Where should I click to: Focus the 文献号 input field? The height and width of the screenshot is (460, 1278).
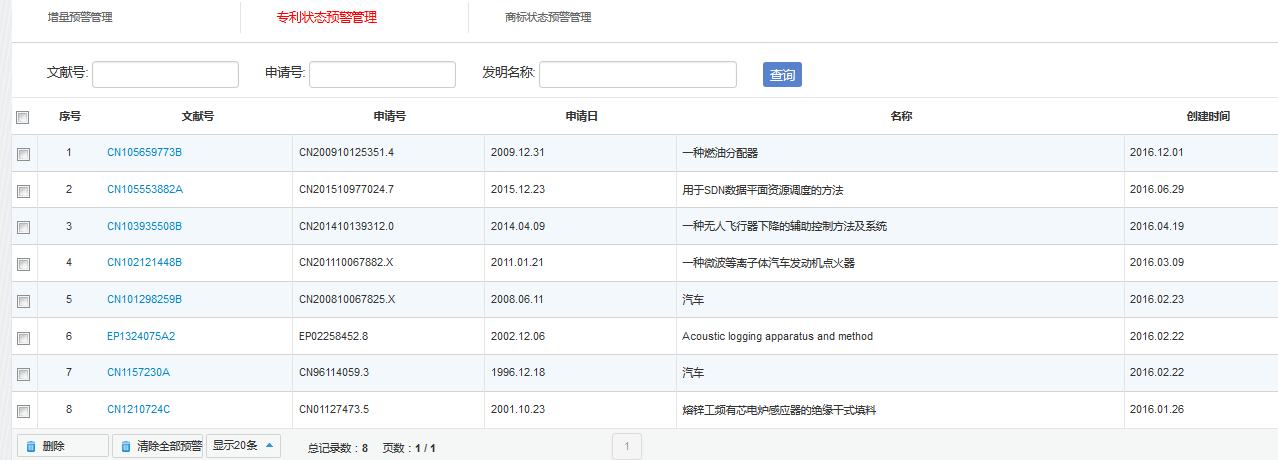(x=165, y=74)
